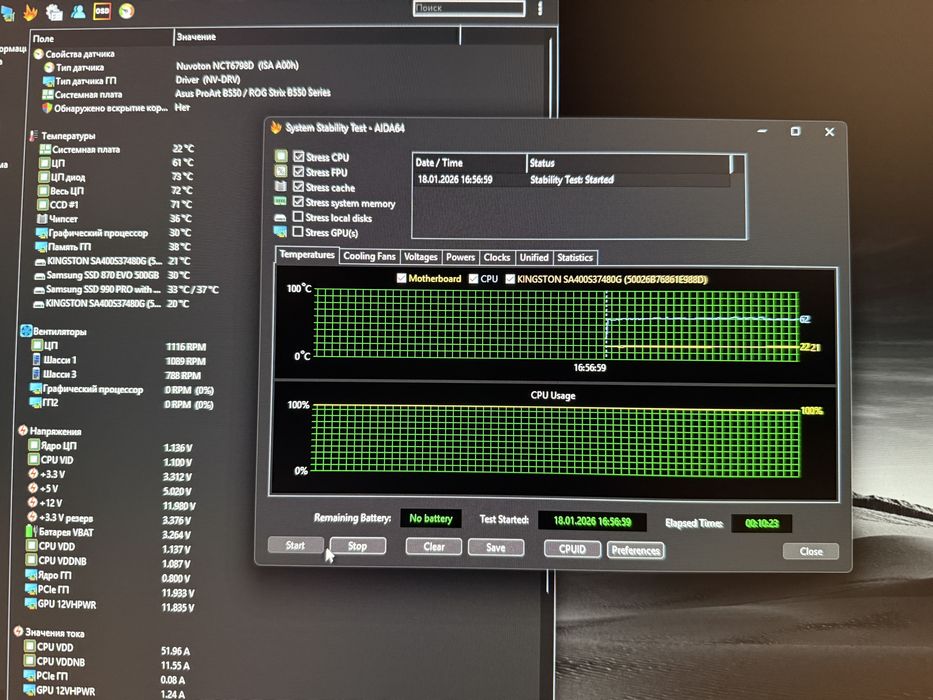Click the Вентиляторы fan icon
The image size is (933, 700).
[x=26, y=331]
